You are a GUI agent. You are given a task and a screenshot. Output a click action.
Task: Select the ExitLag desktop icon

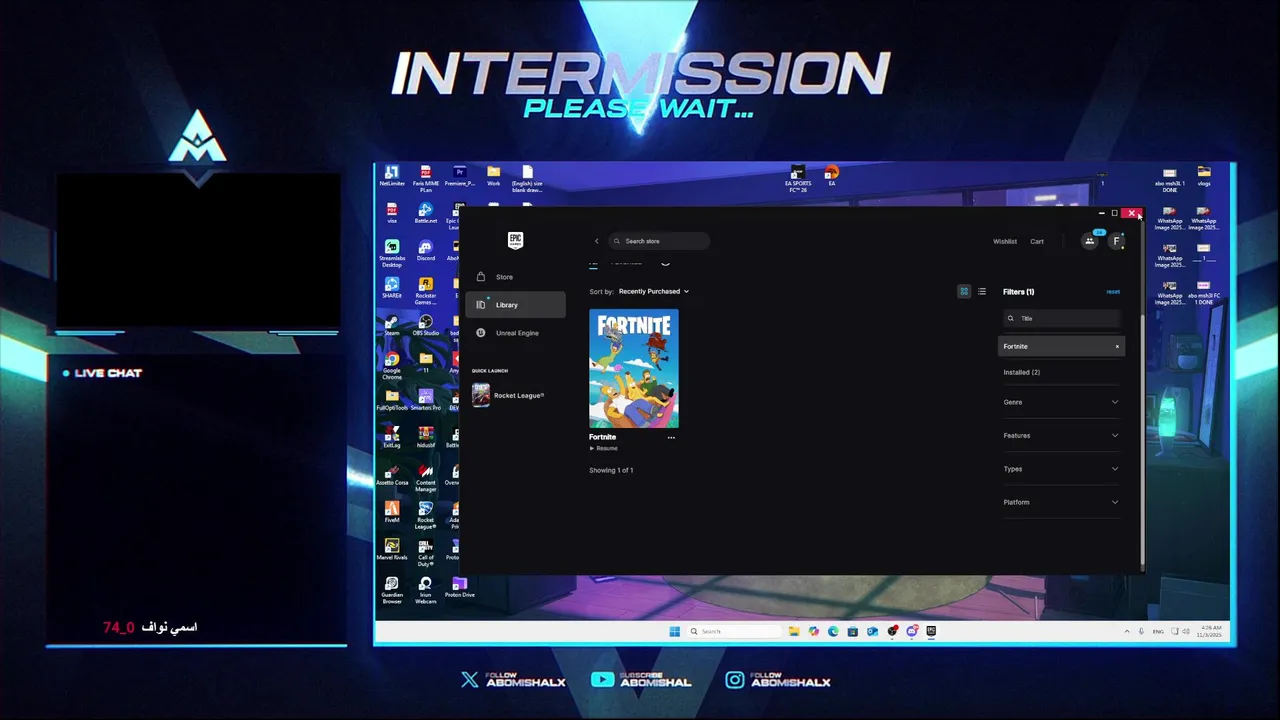[392, 437]
